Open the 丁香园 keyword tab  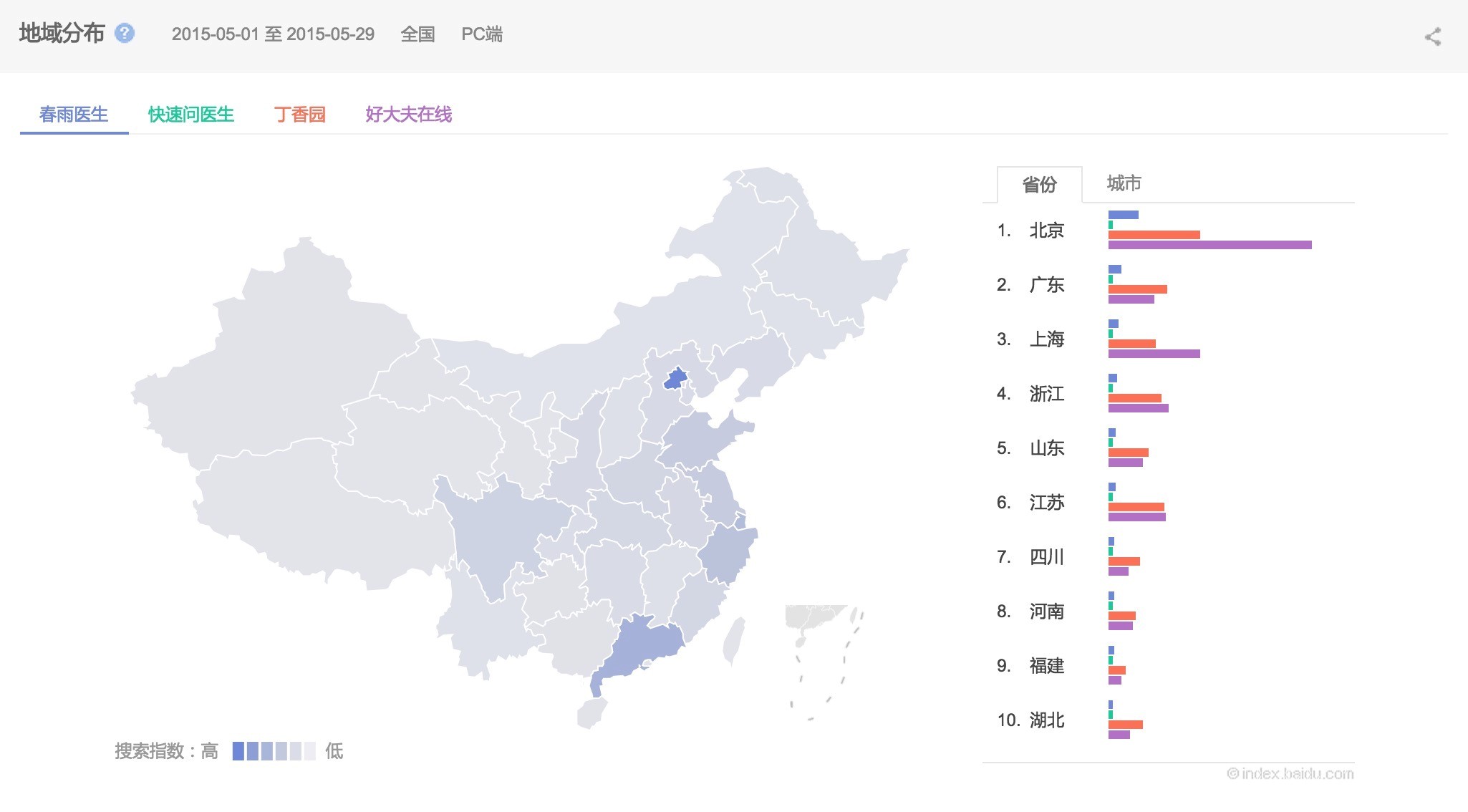(300, 115)
